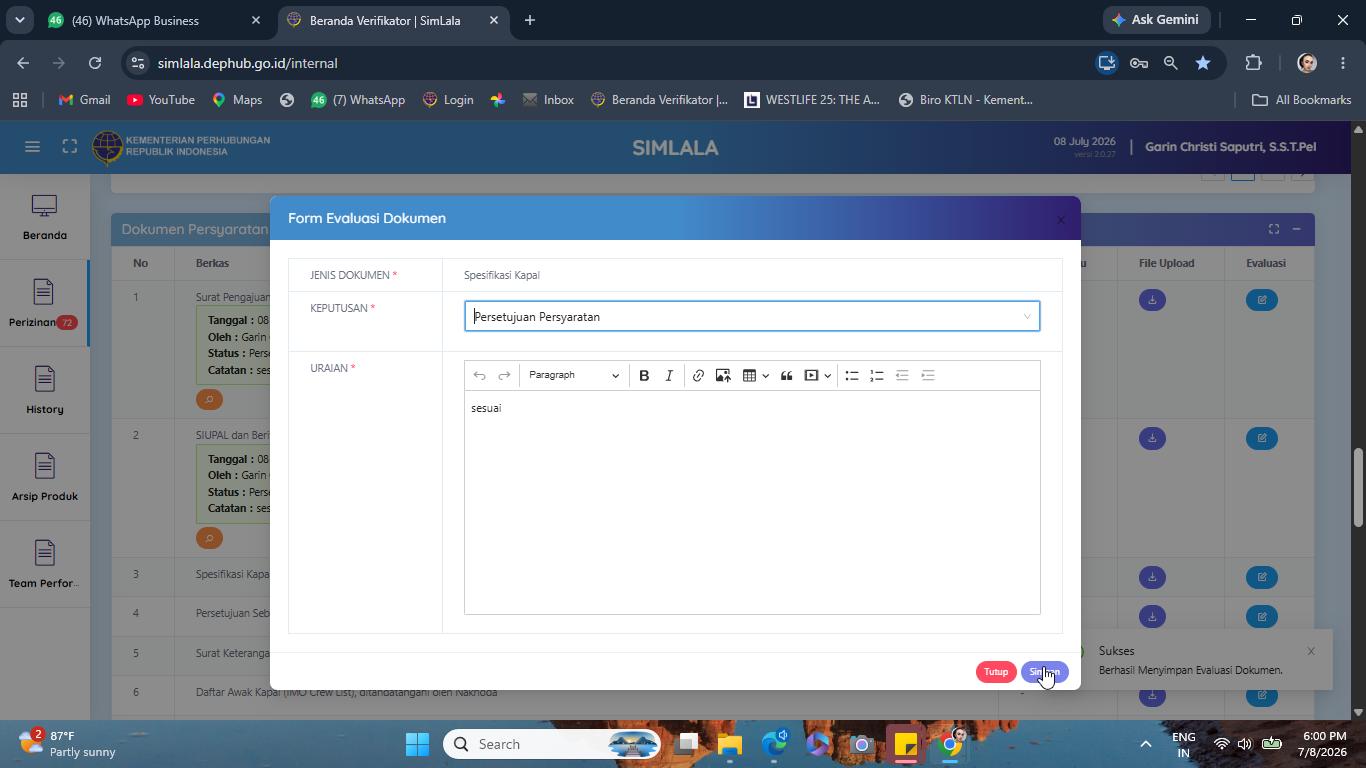Switch to WhatsApp Business browser tab
Viewport: 1366px width, 768px height.
point(155,20)
